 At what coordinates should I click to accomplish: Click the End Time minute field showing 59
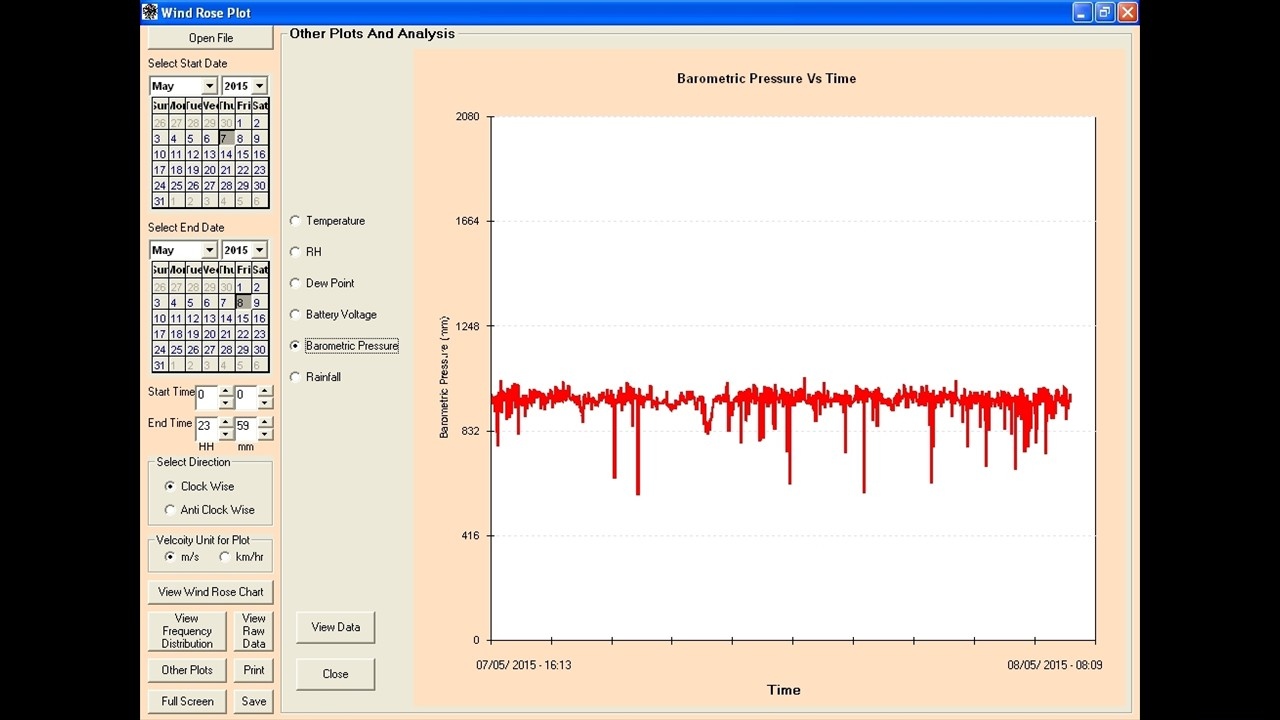[x=246, y=428]
